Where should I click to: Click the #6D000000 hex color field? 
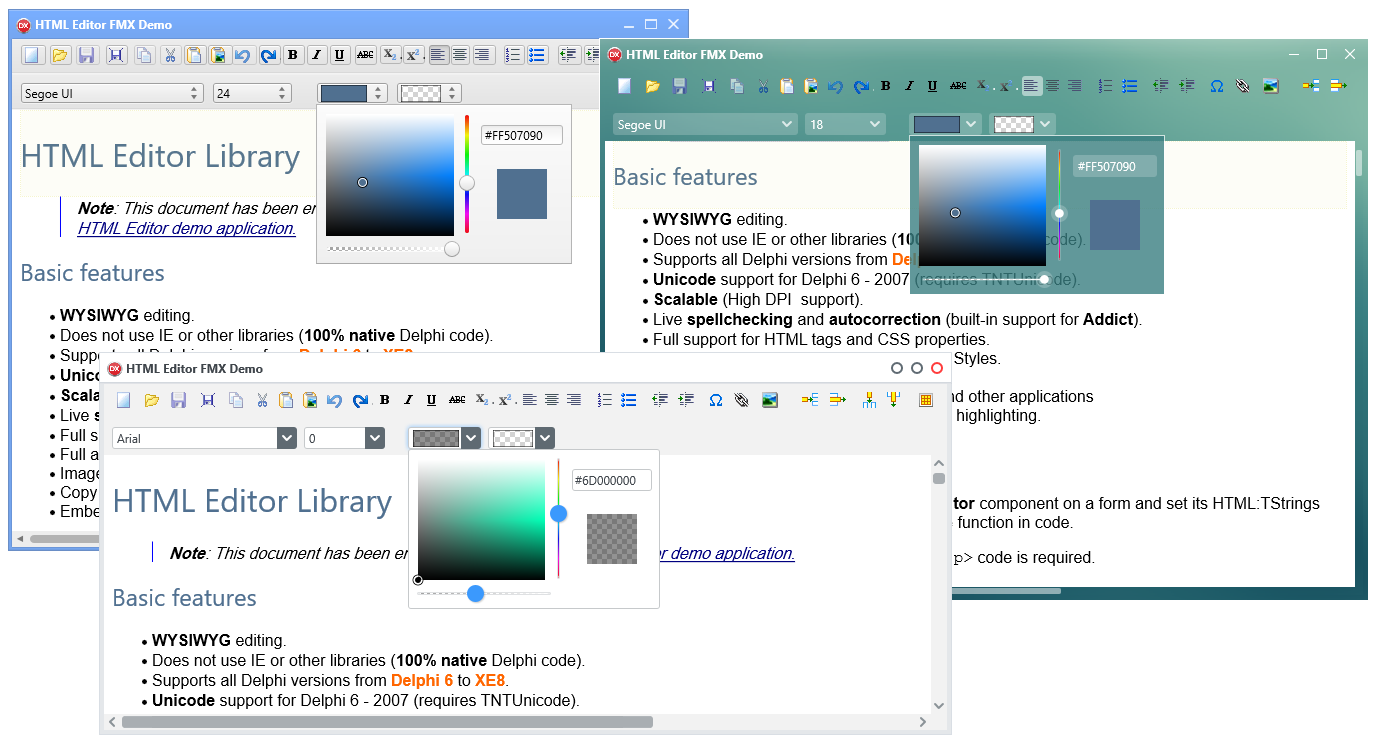click(x=612, y=480)
